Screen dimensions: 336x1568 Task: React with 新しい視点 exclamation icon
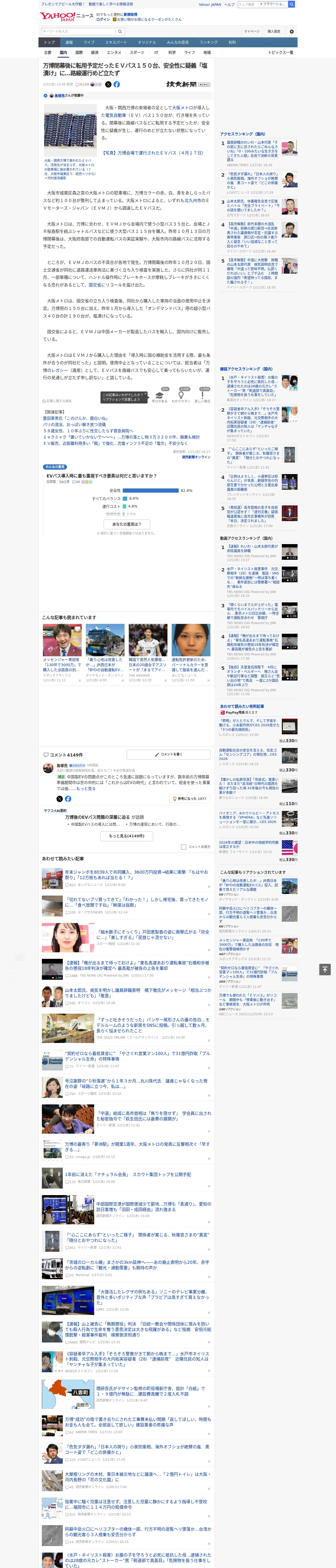click(x=203, y=396)
